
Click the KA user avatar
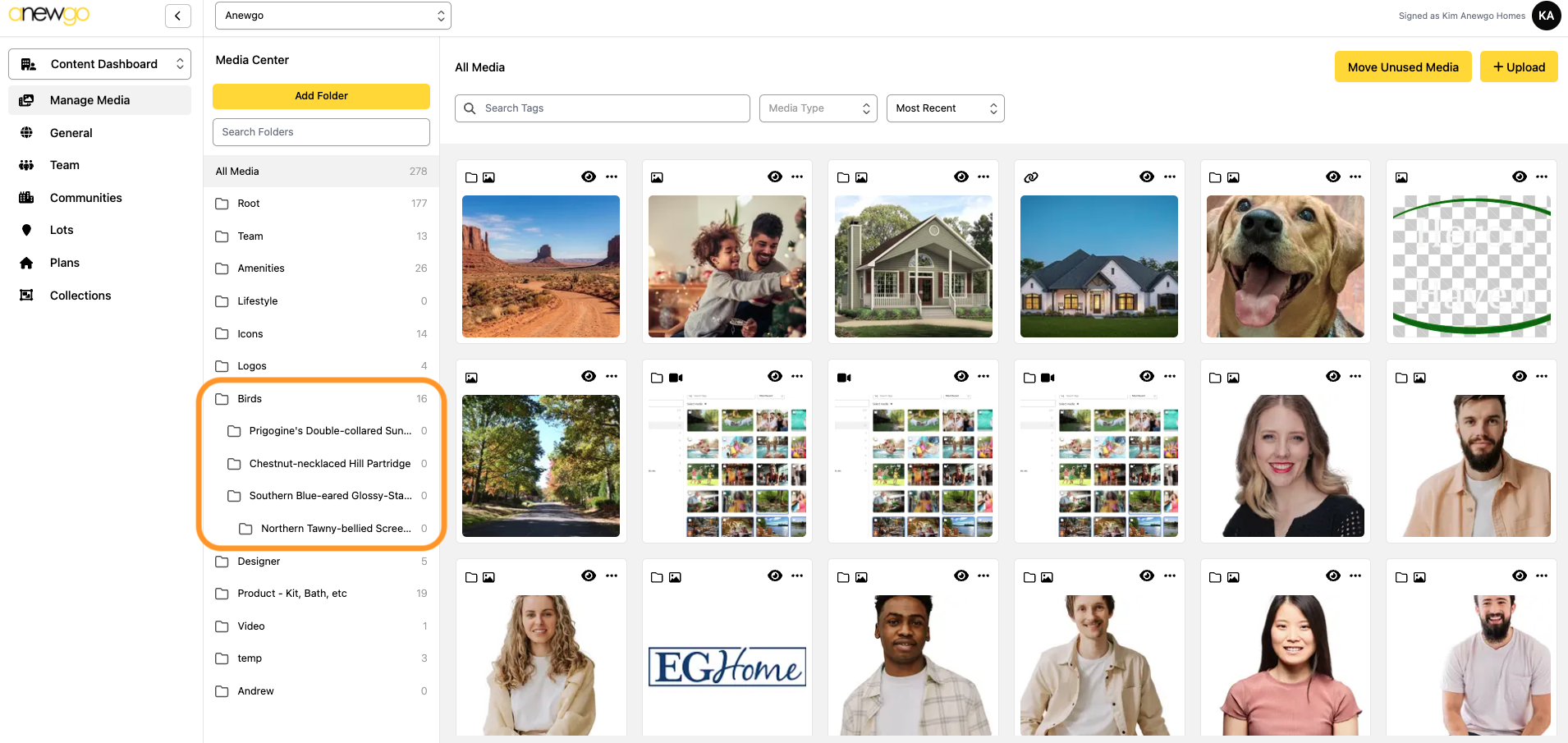coord(1546,16)
